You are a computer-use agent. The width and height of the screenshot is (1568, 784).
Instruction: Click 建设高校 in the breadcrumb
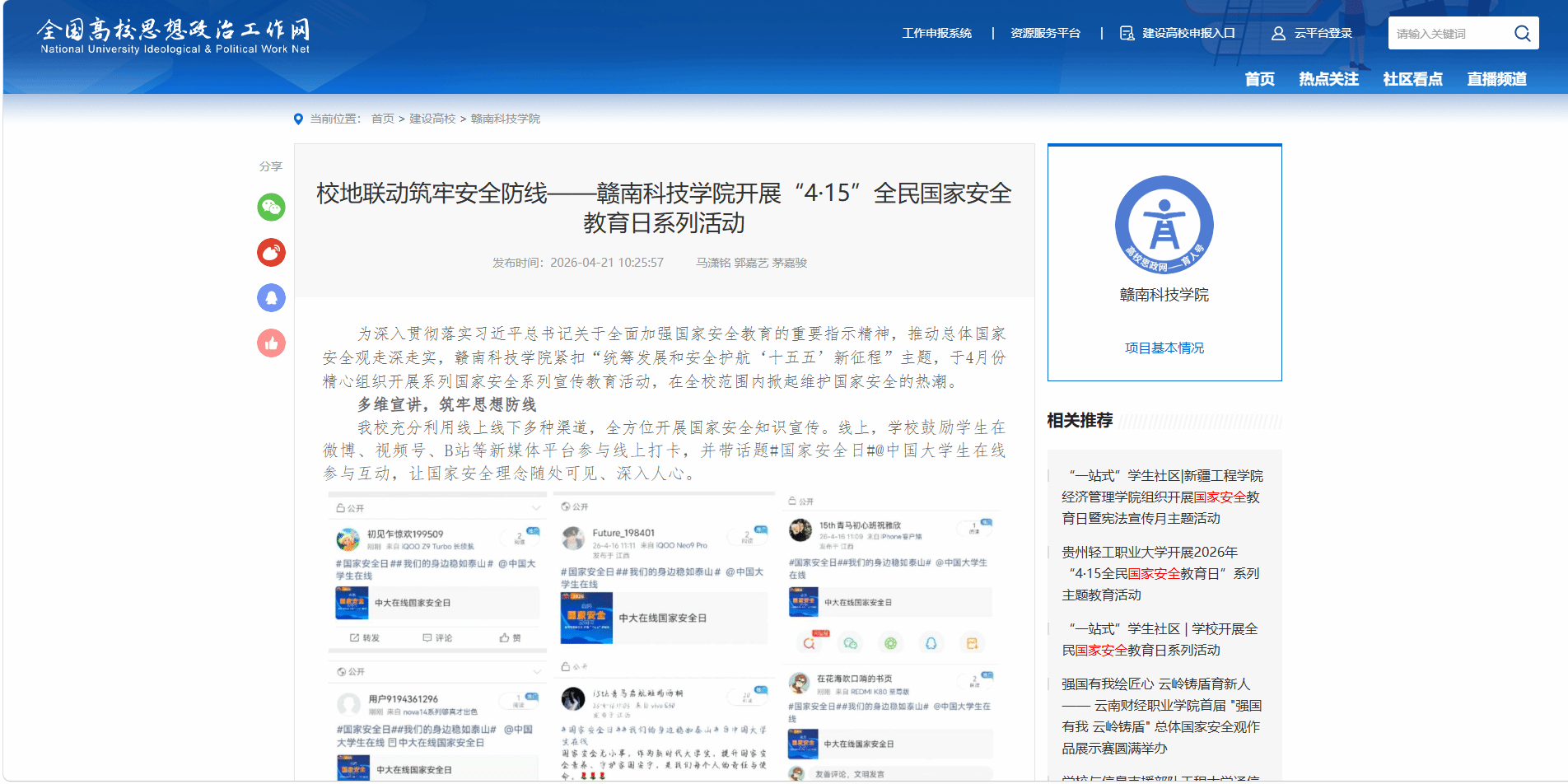[432, 119]
